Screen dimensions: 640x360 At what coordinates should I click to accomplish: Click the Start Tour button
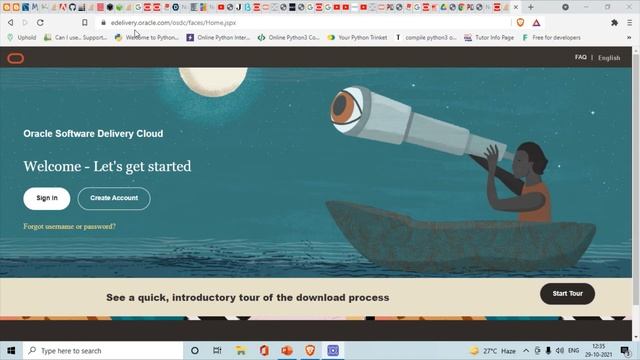pos(567,294)
